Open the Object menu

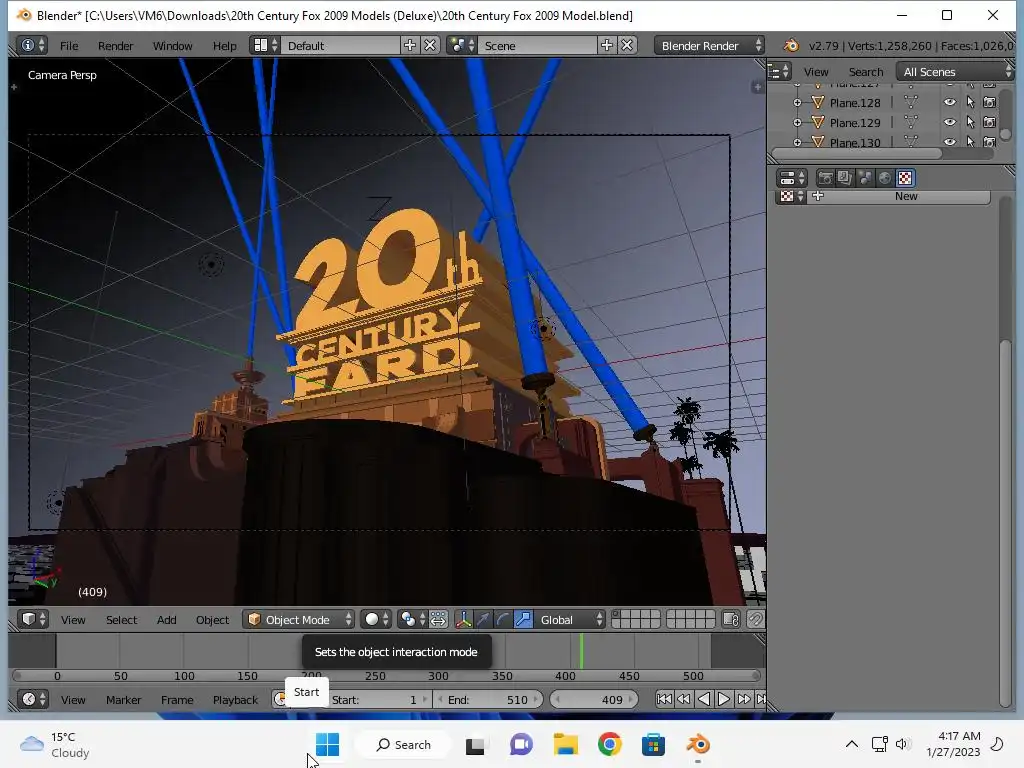(212, 620)
